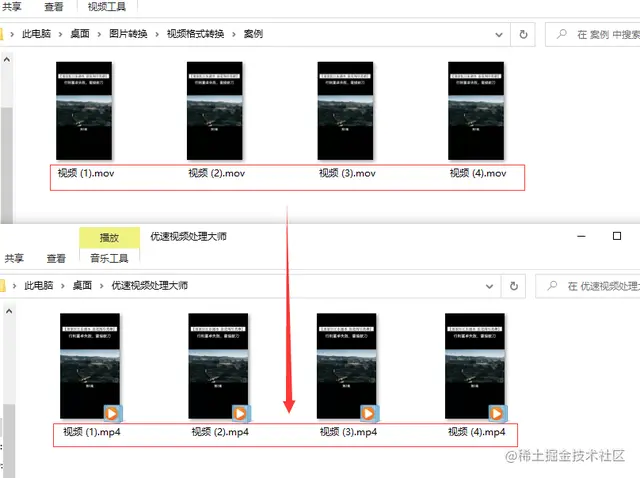Click file name 视频 (4).mov

pos(478,173)
